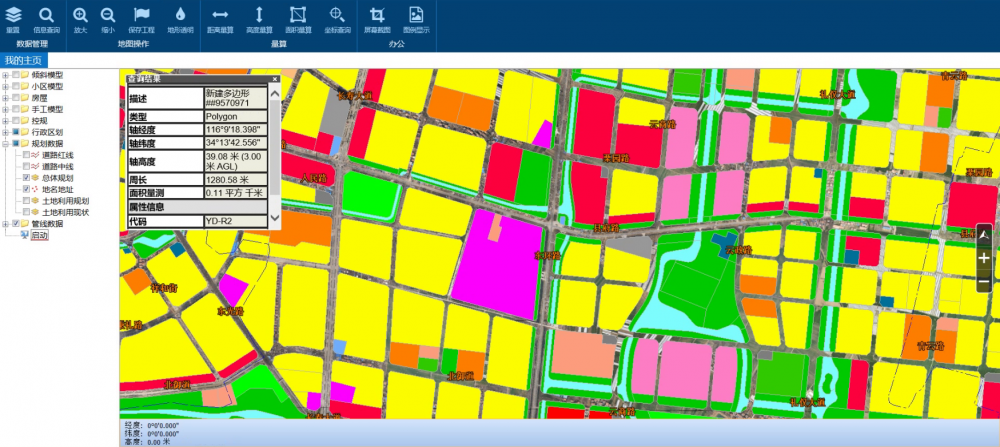Uncheck the 总体规划 layer checkbox
The height and width of the screenshot is (447, 1000).
[x=26, y=178]
